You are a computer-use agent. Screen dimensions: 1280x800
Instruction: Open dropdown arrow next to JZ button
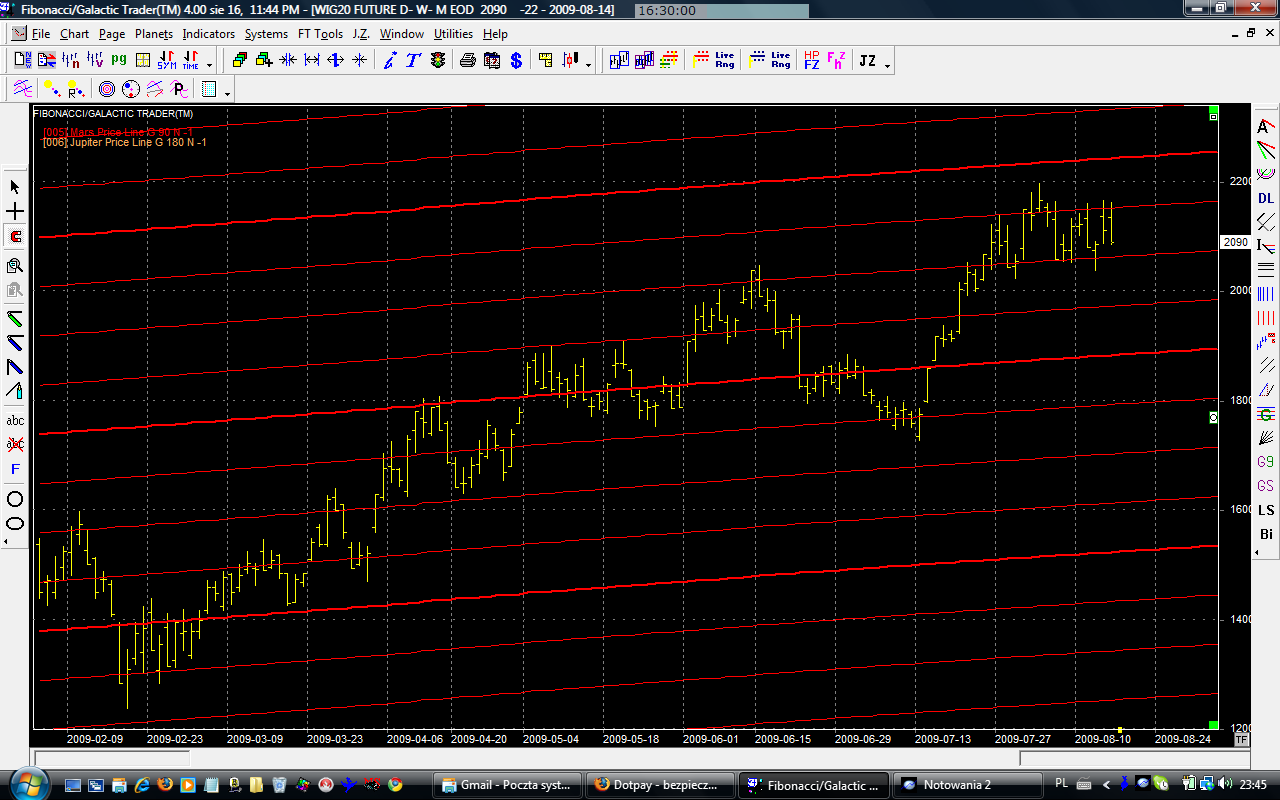pyautogui.click(x=887, y=65)
